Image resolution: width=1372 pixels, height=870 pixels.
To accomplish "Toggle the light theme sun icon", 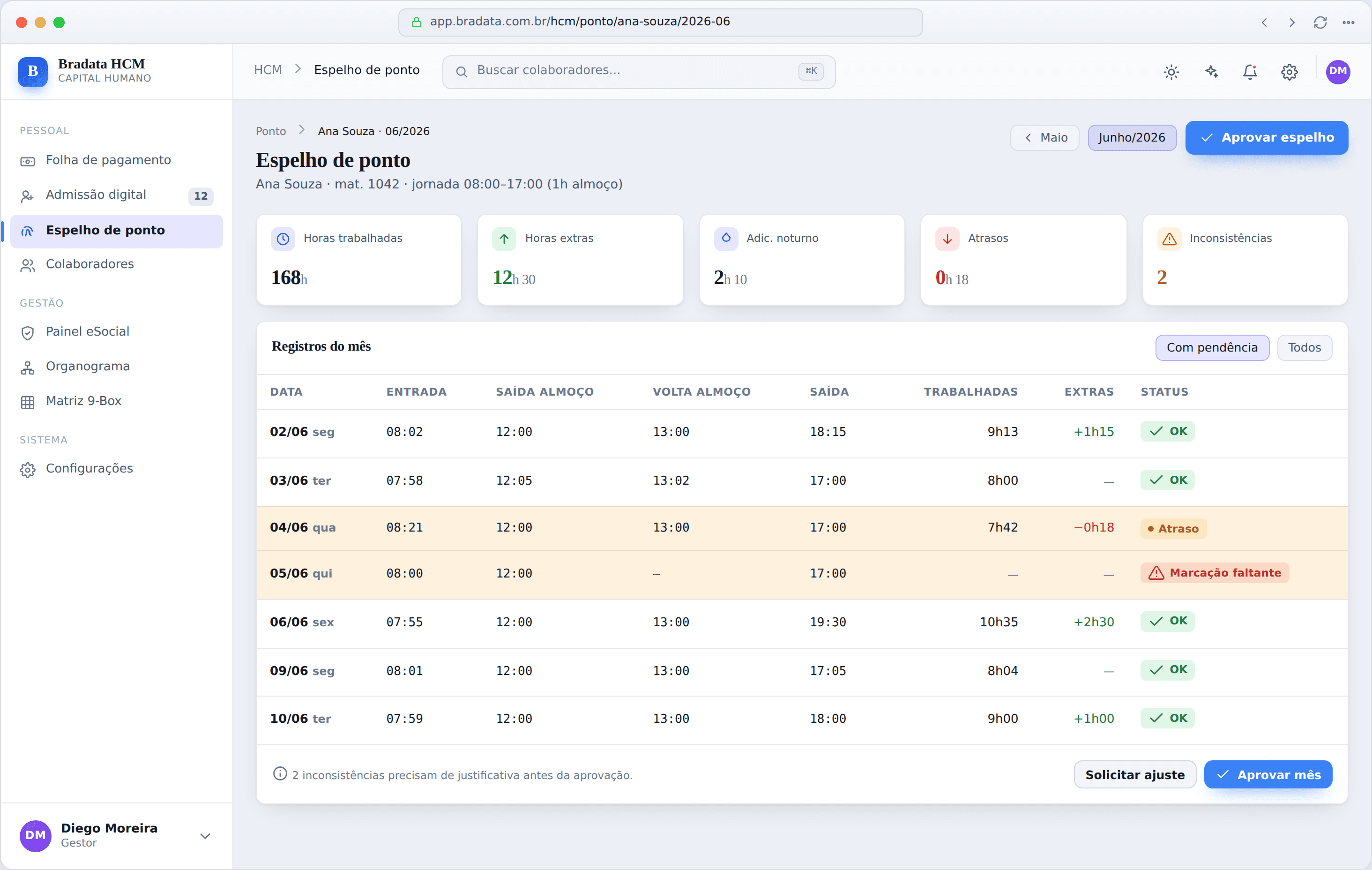I will [1171, 72].
